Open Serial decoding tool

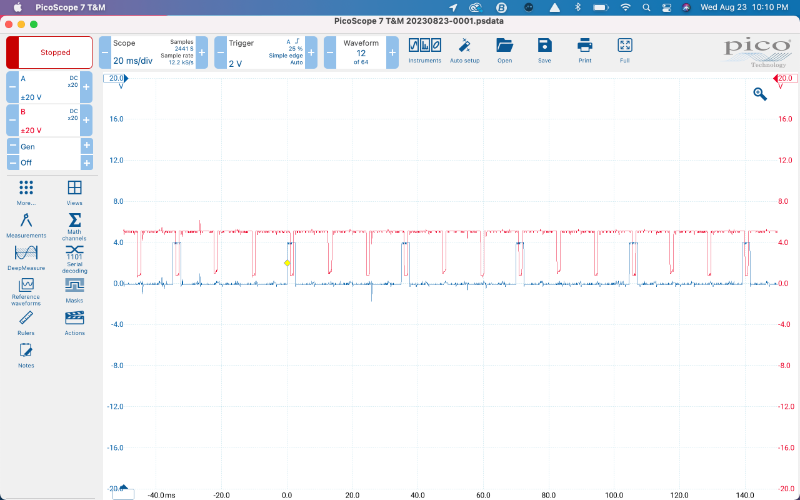(x=74, y=257)
